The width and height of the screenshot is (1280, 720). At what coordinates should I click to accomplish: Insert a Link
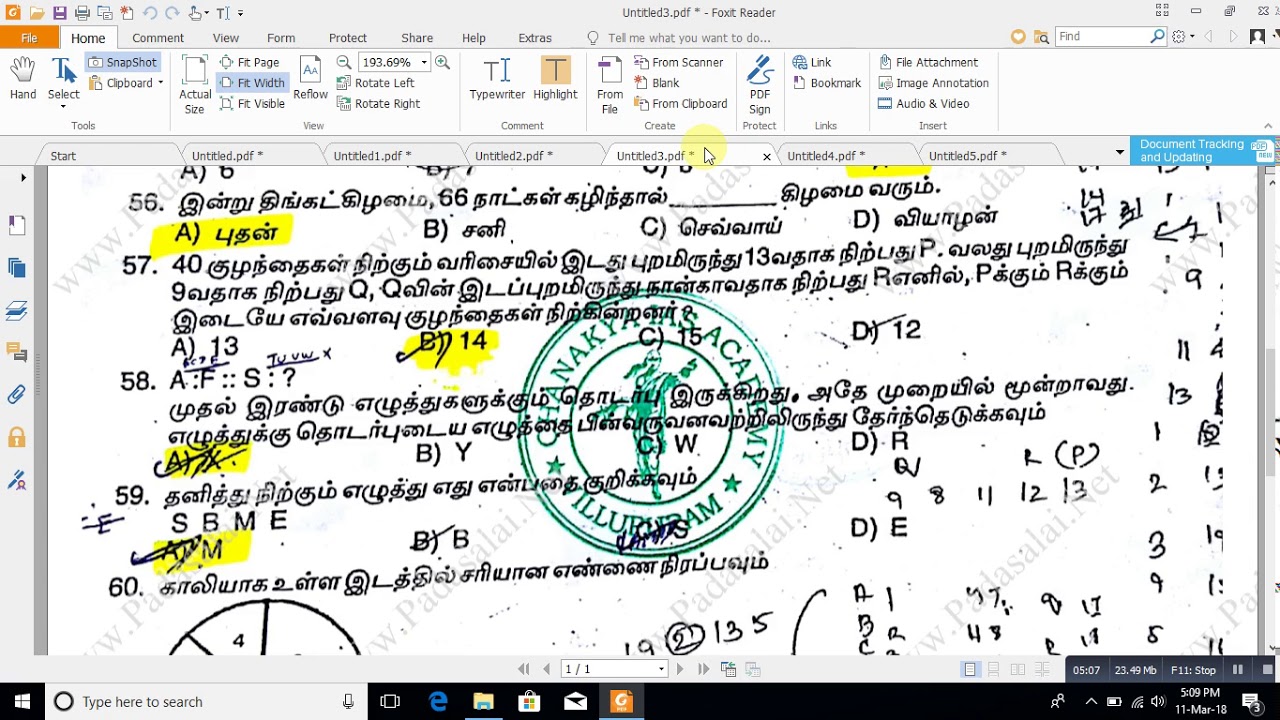click(x=811, y=62)
